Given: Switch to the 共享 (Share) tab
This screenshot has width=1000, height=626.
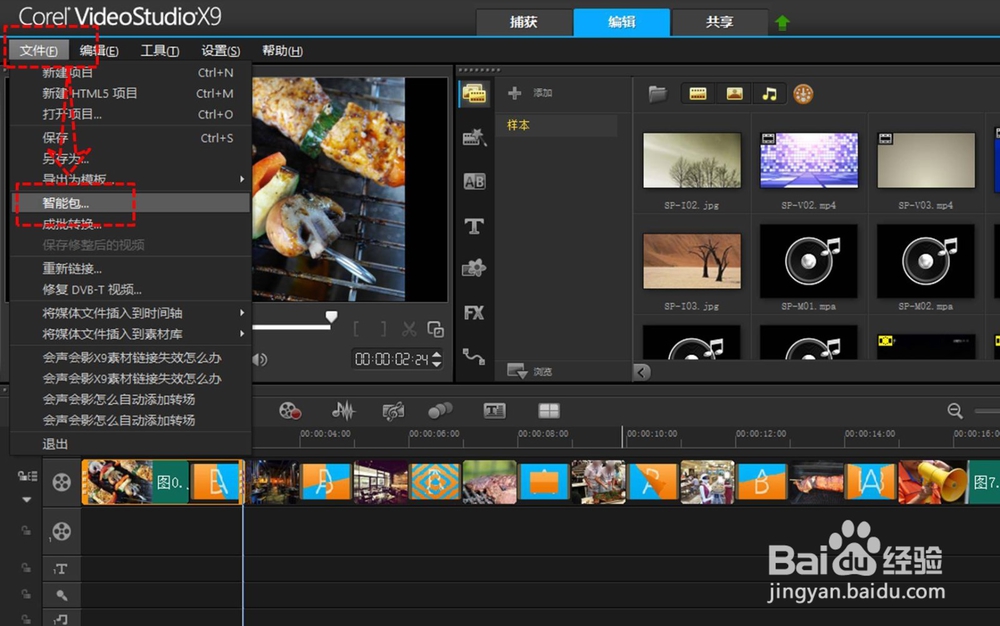Looking at the screenshot, I should point(719,22).
